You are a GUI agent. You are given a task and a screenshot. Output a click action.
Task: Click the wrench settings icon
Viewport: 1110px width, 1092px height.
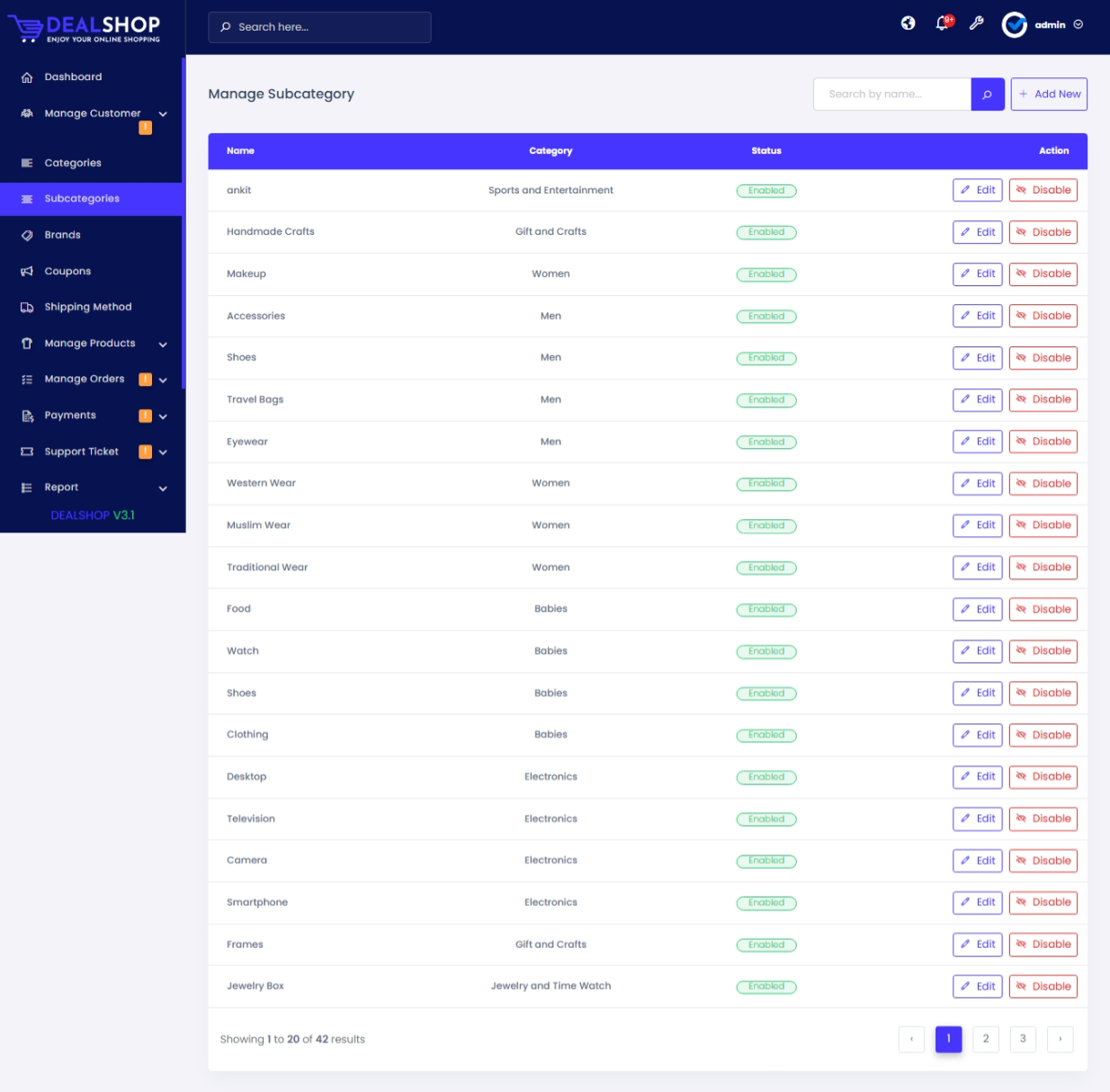coord(976,23)
